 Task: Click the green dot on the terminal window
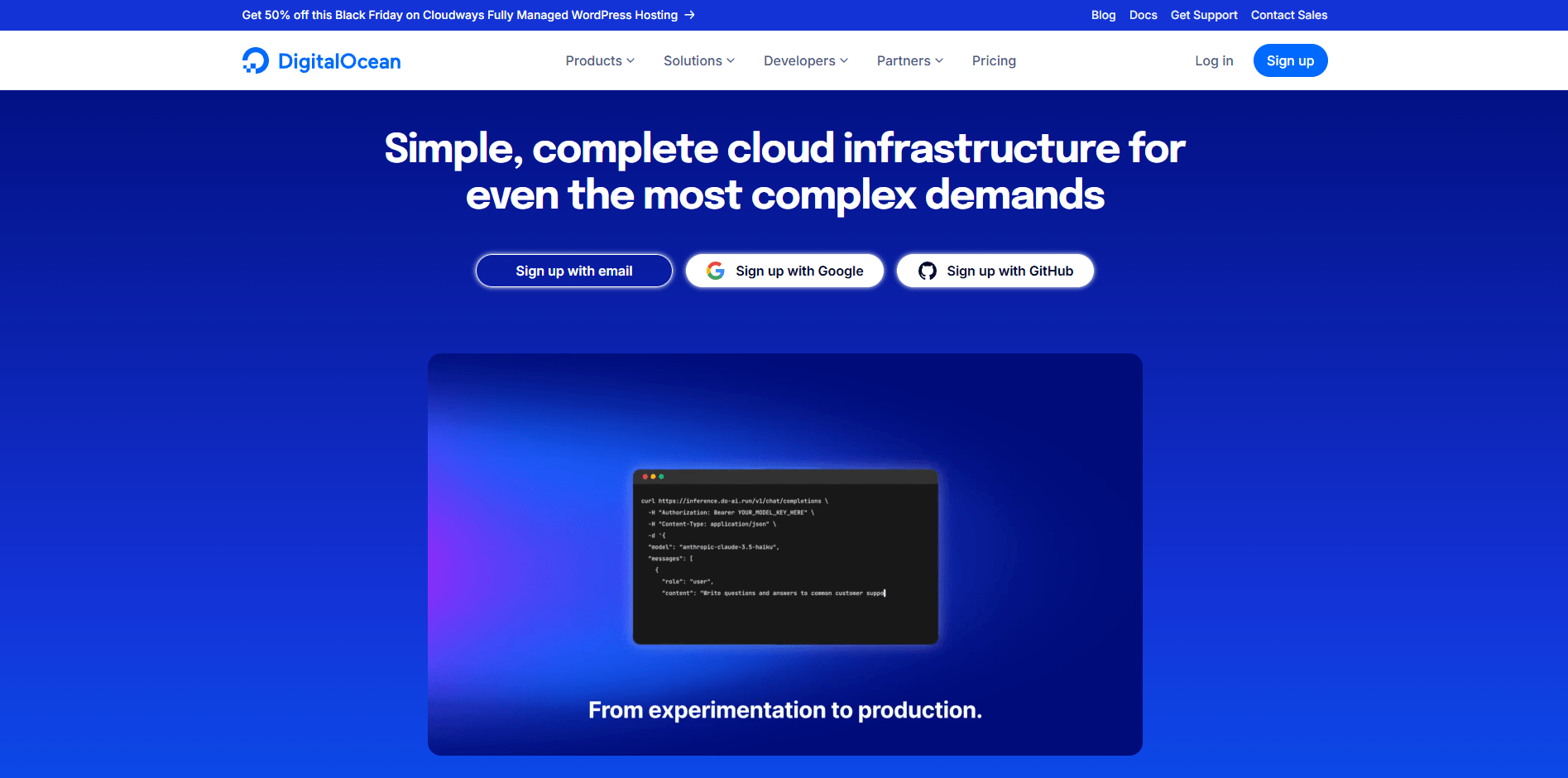[661, 476]
